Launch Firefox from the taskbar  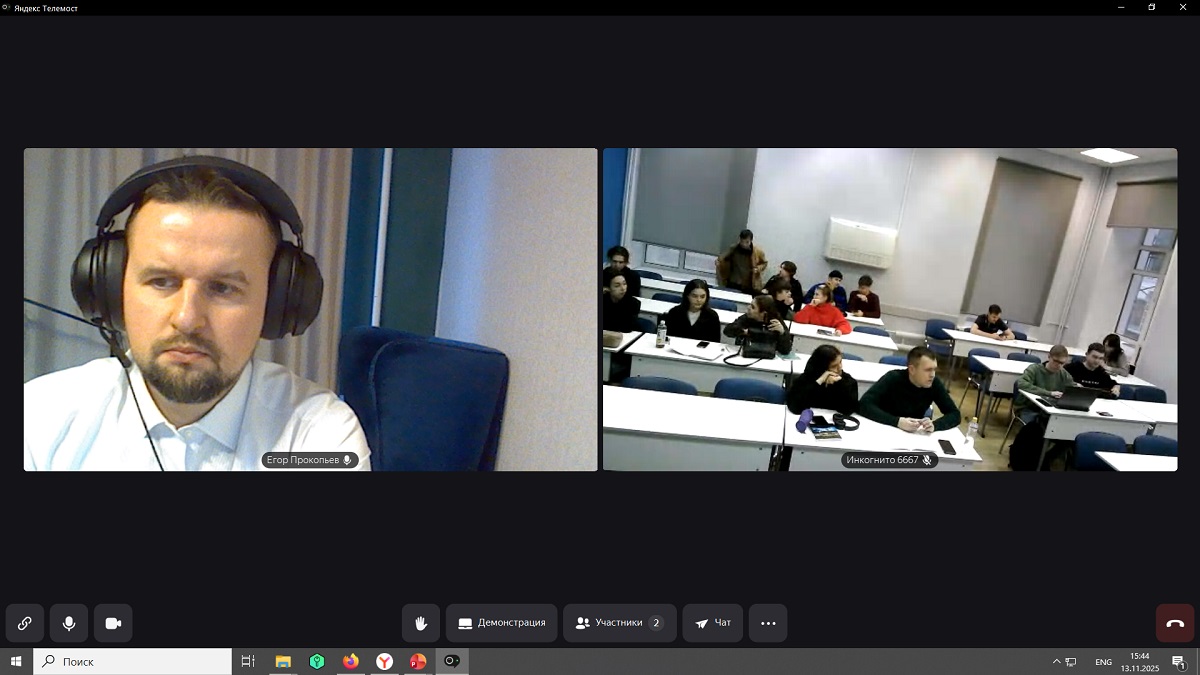point(350,661)
